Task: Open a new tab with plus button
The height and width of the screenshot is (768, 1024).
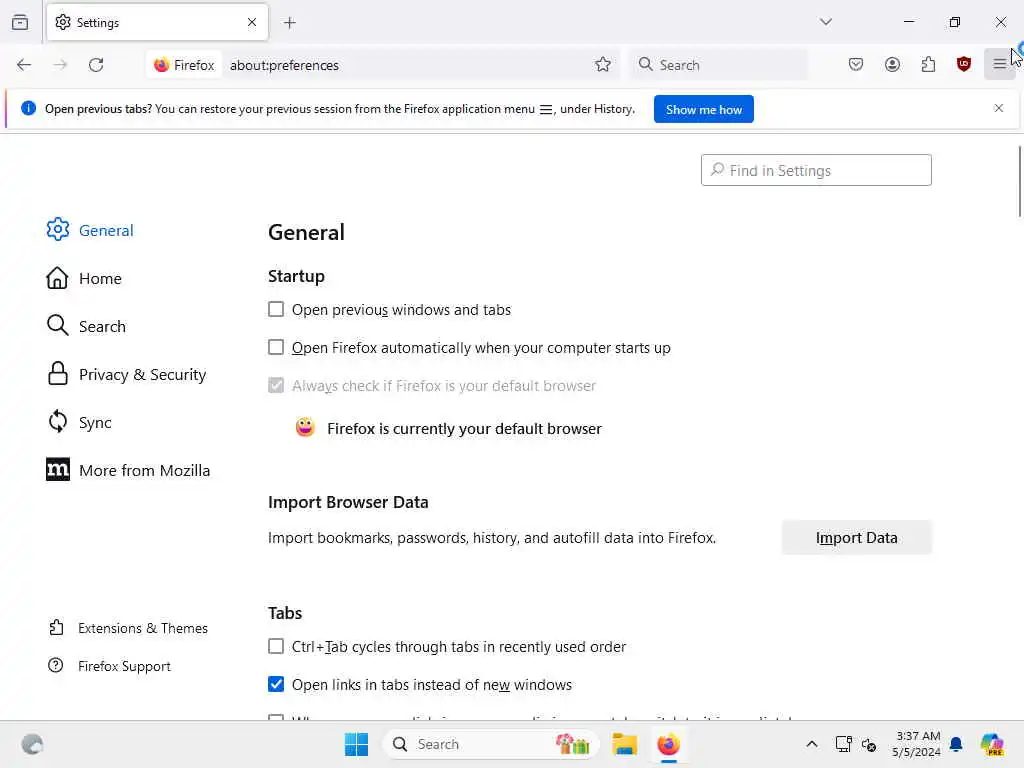Action: pyautogui.click(x=290, y=22)
